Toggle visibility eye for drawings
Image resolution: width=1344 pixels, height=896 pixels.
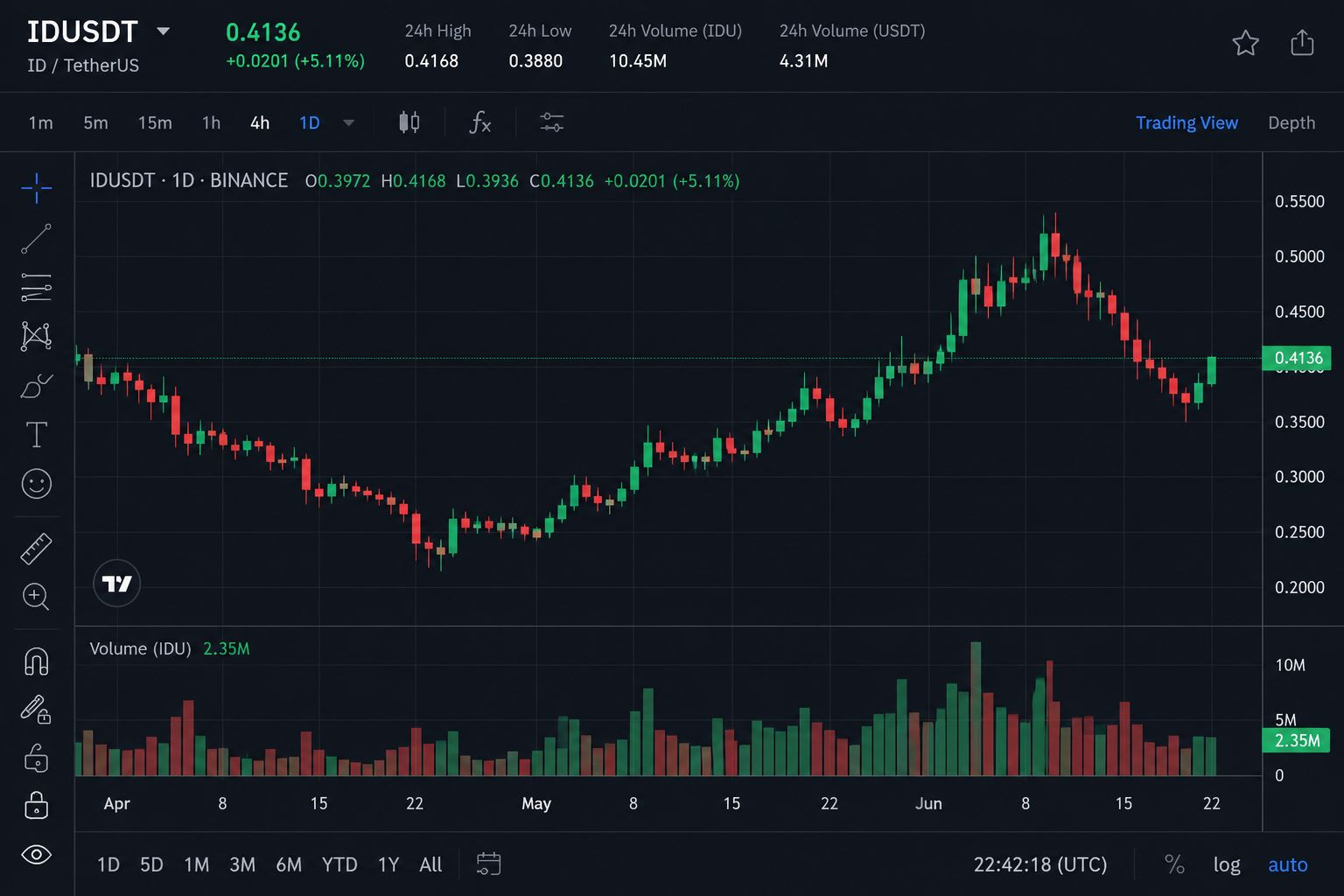coord(36,855)
